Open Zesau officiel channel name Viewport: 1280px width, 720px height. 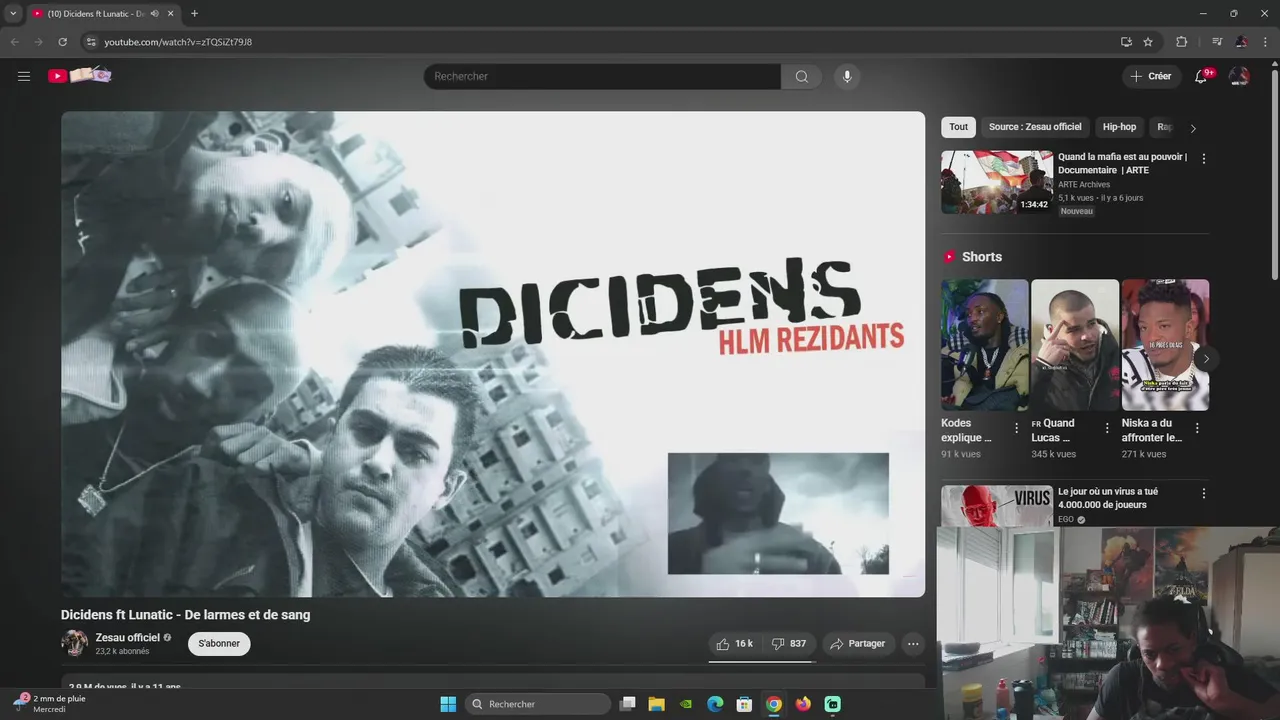tap(128, 638)
